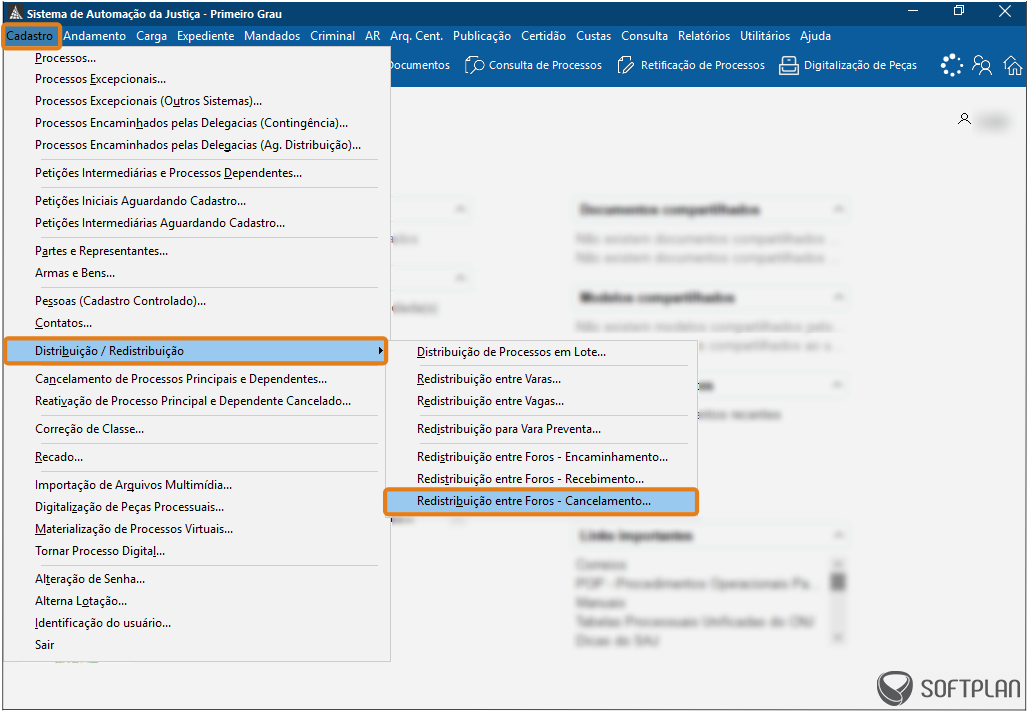Collapse the Links Importantes panel
This screenshot has width=1028, height=711.
coord(838,536)
